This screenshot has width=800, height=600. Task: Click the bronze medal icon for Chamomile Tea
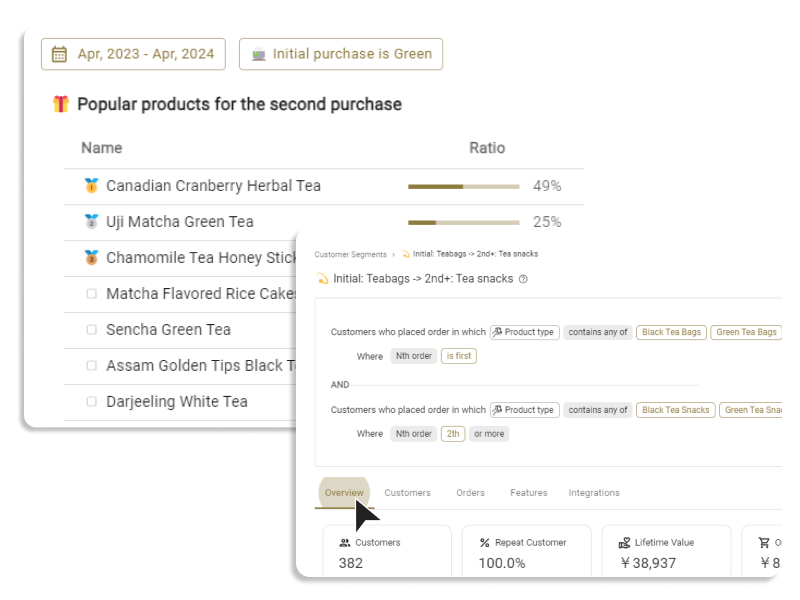click(x=92, y=258)
